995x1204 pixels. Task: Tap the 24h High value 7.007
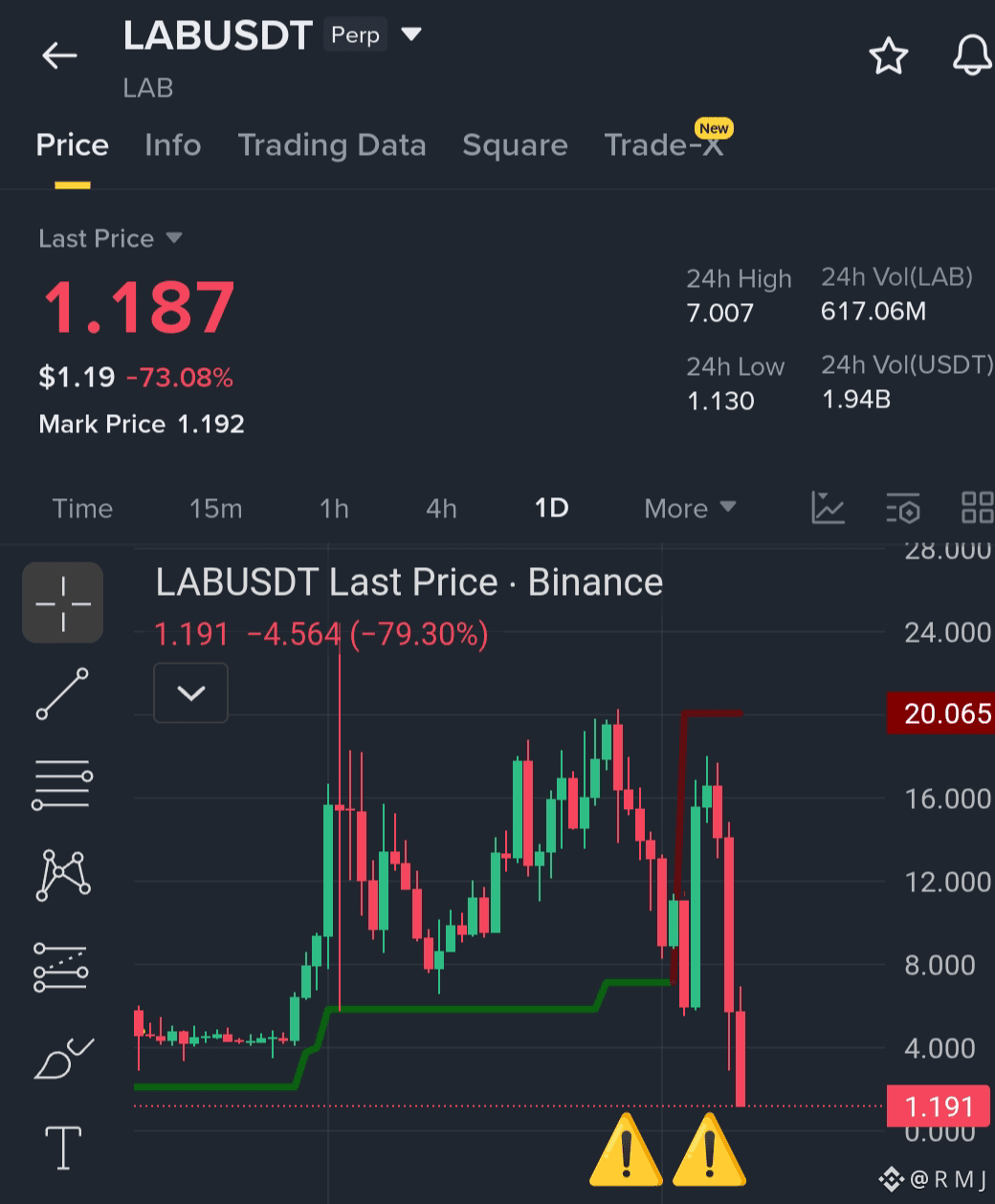coord(720,313)
